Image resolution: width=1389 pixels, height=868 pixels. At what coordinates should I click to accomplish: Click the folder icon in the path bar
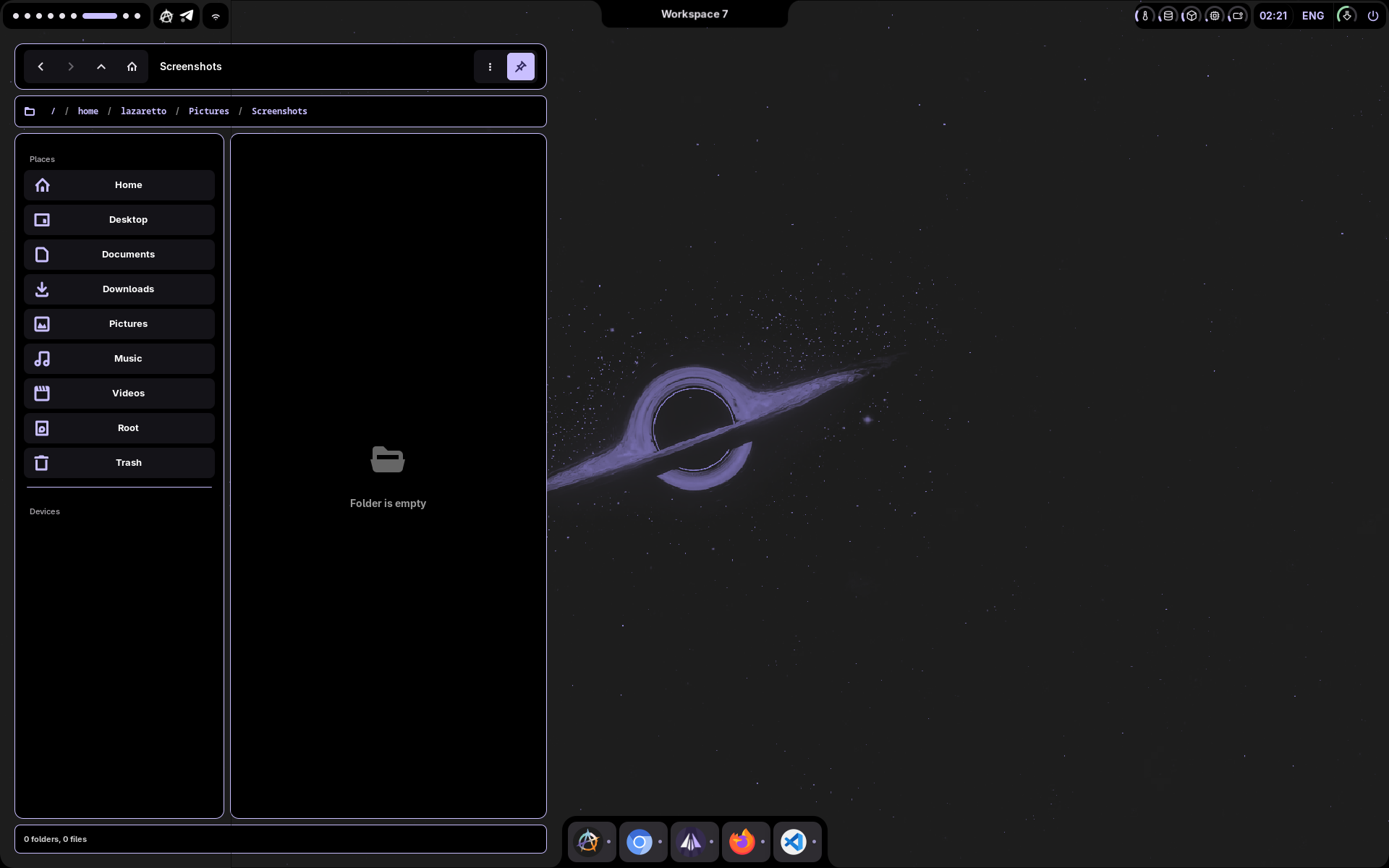[30, 111]
